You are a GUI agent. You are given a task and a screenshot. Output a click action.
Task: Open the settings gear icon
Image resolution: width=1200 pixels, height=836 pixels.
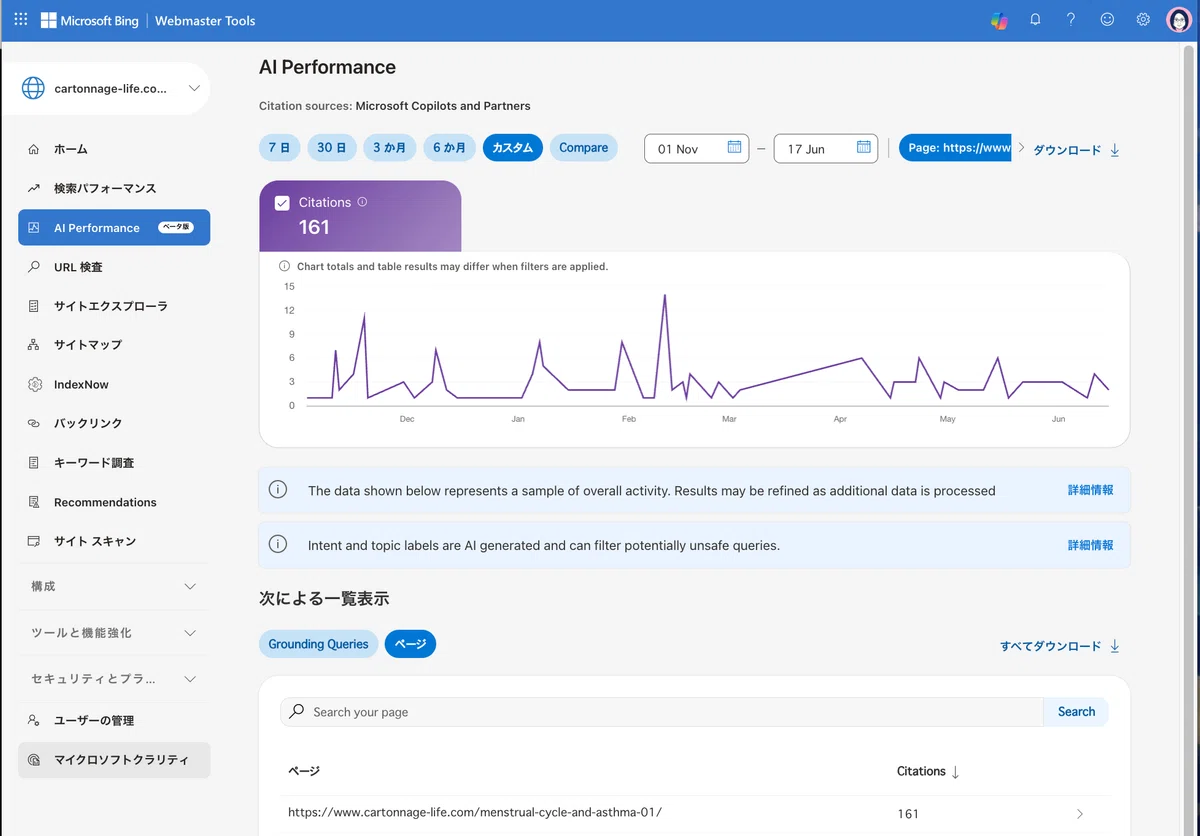pos(1143,20)
